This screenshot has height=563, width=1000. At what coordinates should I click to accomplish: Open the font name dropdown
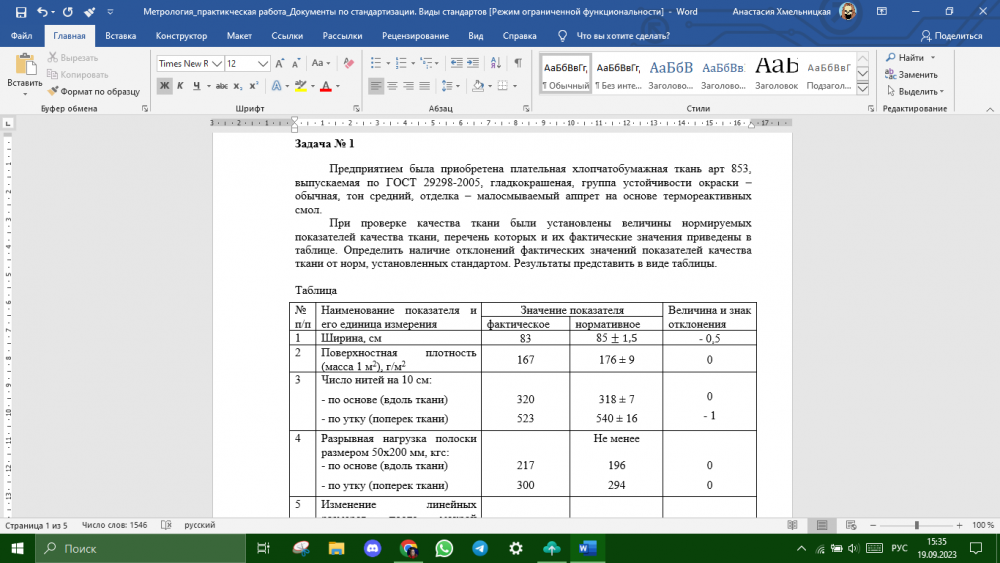[x=215, y=63]
